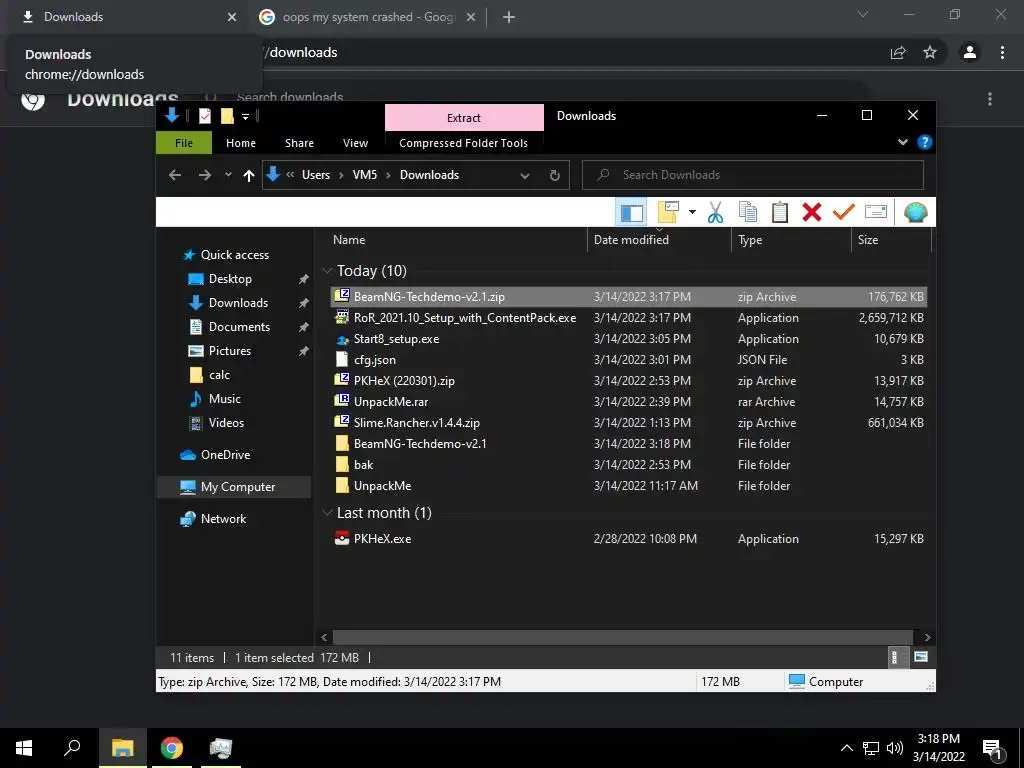Select RoR_2021.10_Setup_with_ContentPack.exe file
The image size is (1024, 768).
628,318
